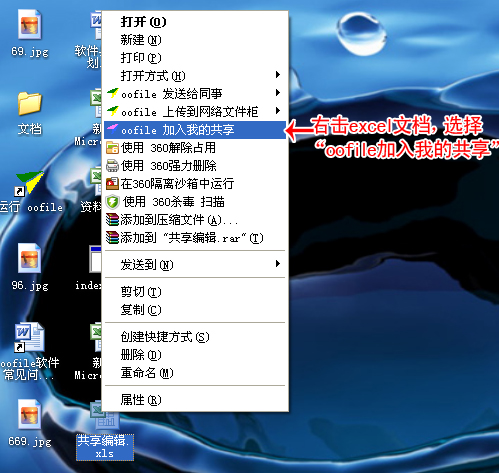
Task: Click oofile icon beside 发送给同事
Action: coord(113,93)
